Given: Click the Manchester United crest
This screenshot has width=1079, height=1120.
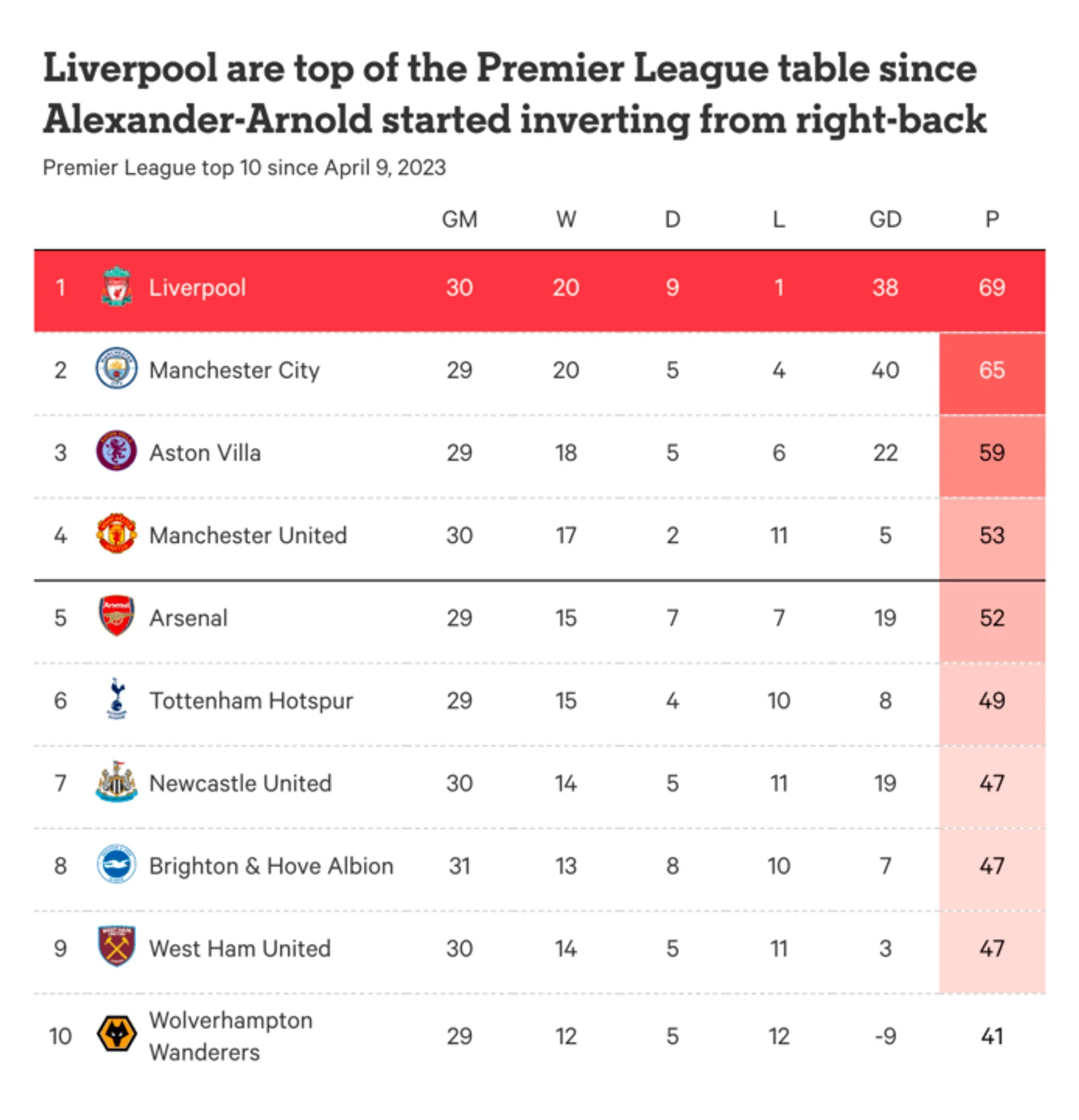Looking at the screenshot, I should point(116,534).
